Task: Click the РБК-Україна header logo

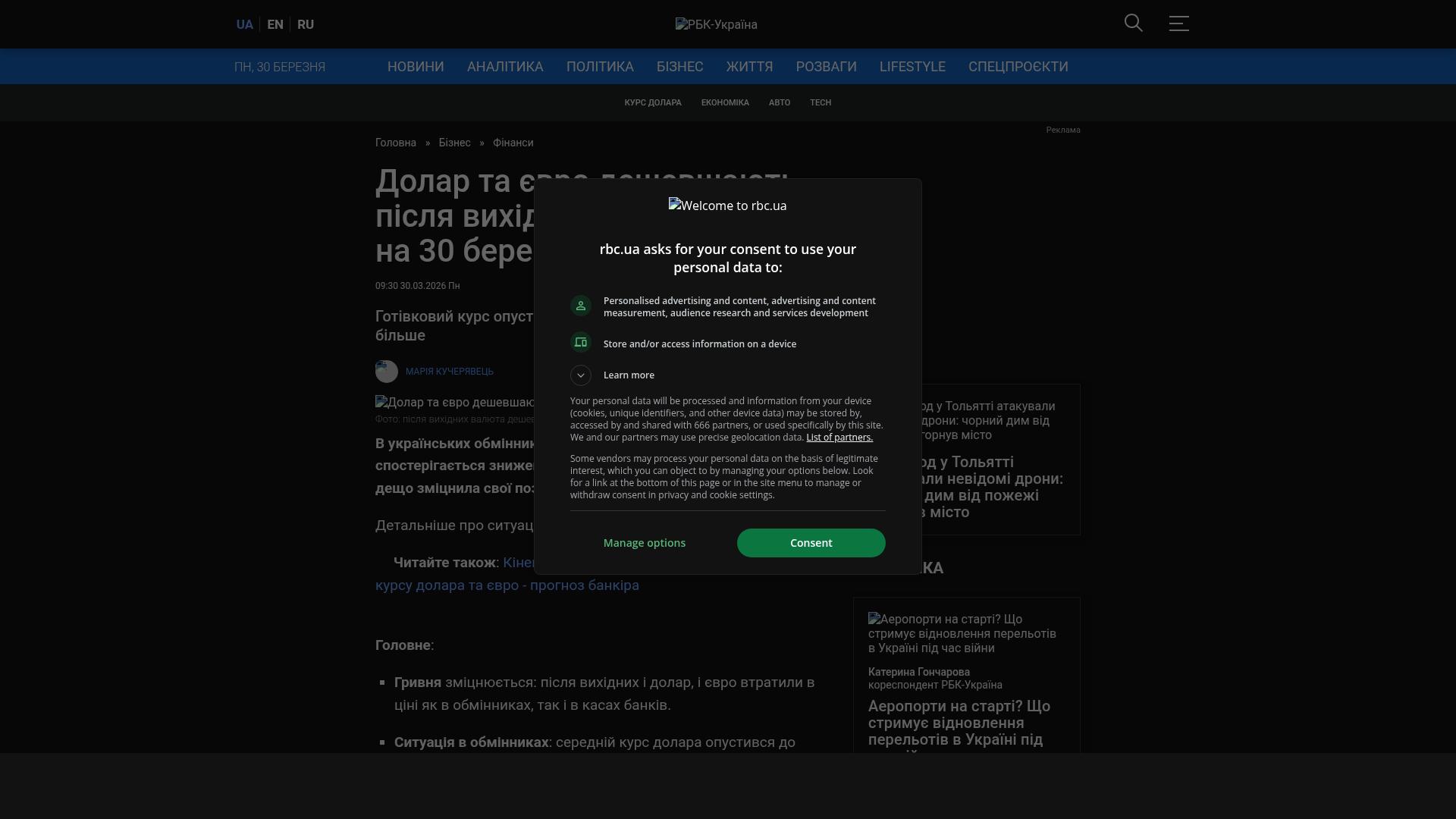Action: 716,24
